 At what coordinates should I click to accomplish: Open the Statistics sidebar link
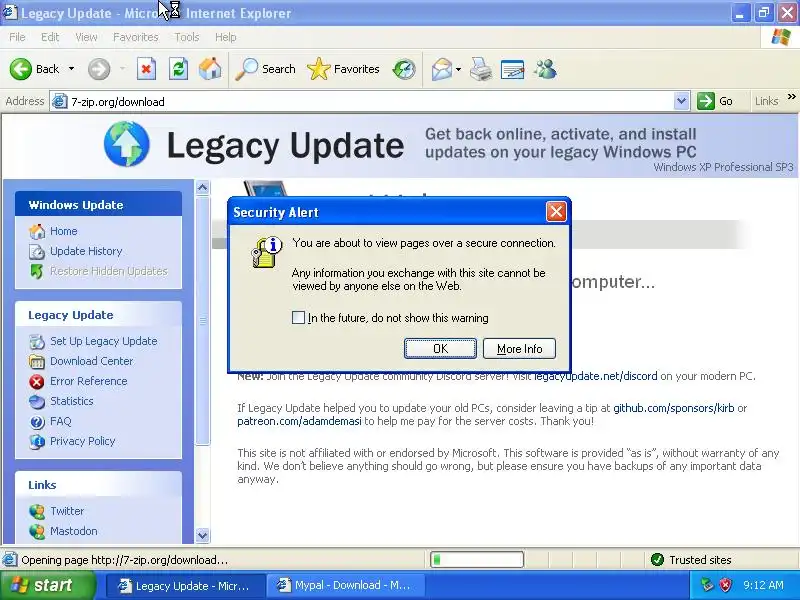point(71,401)
